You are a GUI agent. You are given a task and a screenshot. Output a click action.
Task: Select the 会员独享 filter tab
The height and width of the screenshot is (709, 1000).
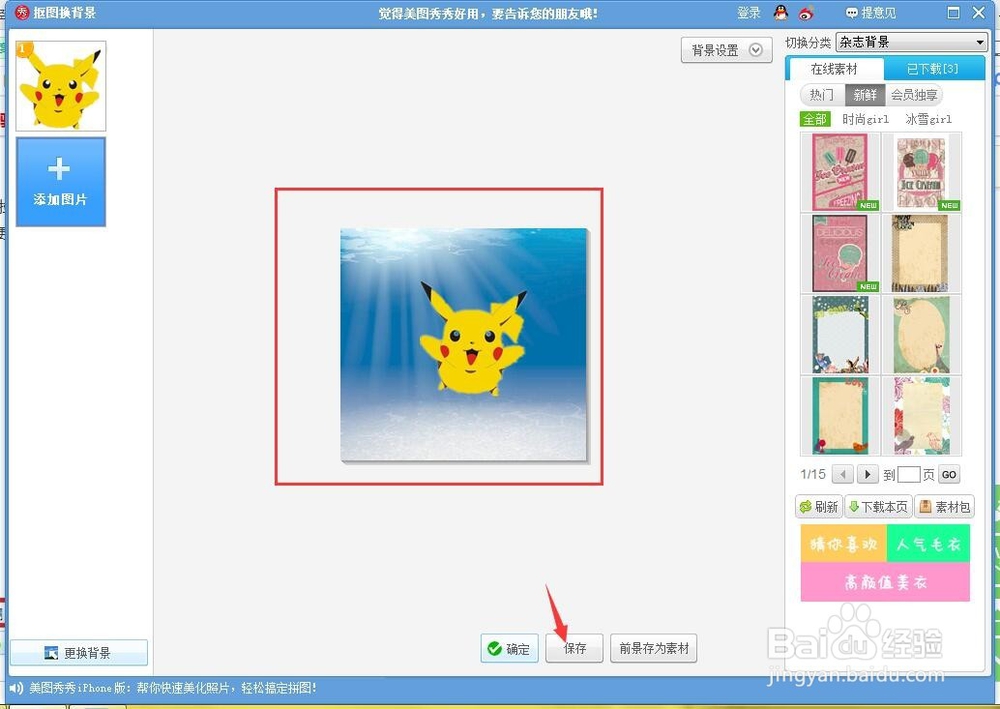tap(914, 95)
